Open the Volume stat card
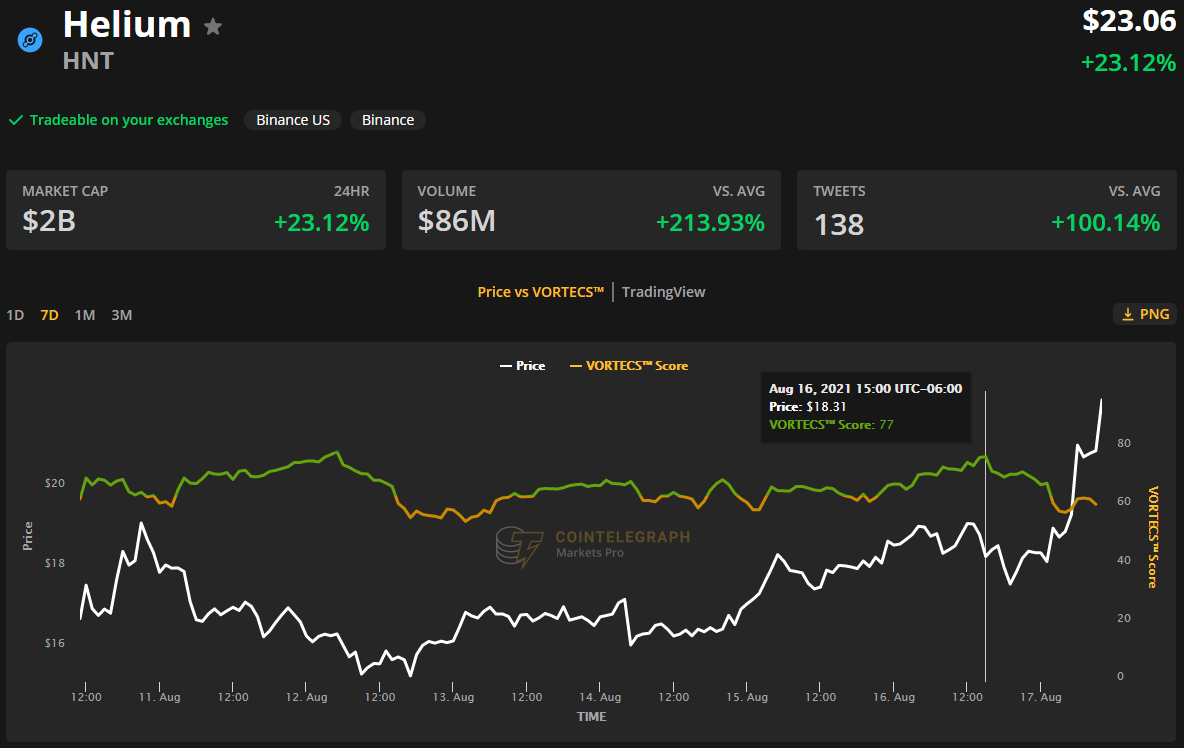 (x=591, y=210)
